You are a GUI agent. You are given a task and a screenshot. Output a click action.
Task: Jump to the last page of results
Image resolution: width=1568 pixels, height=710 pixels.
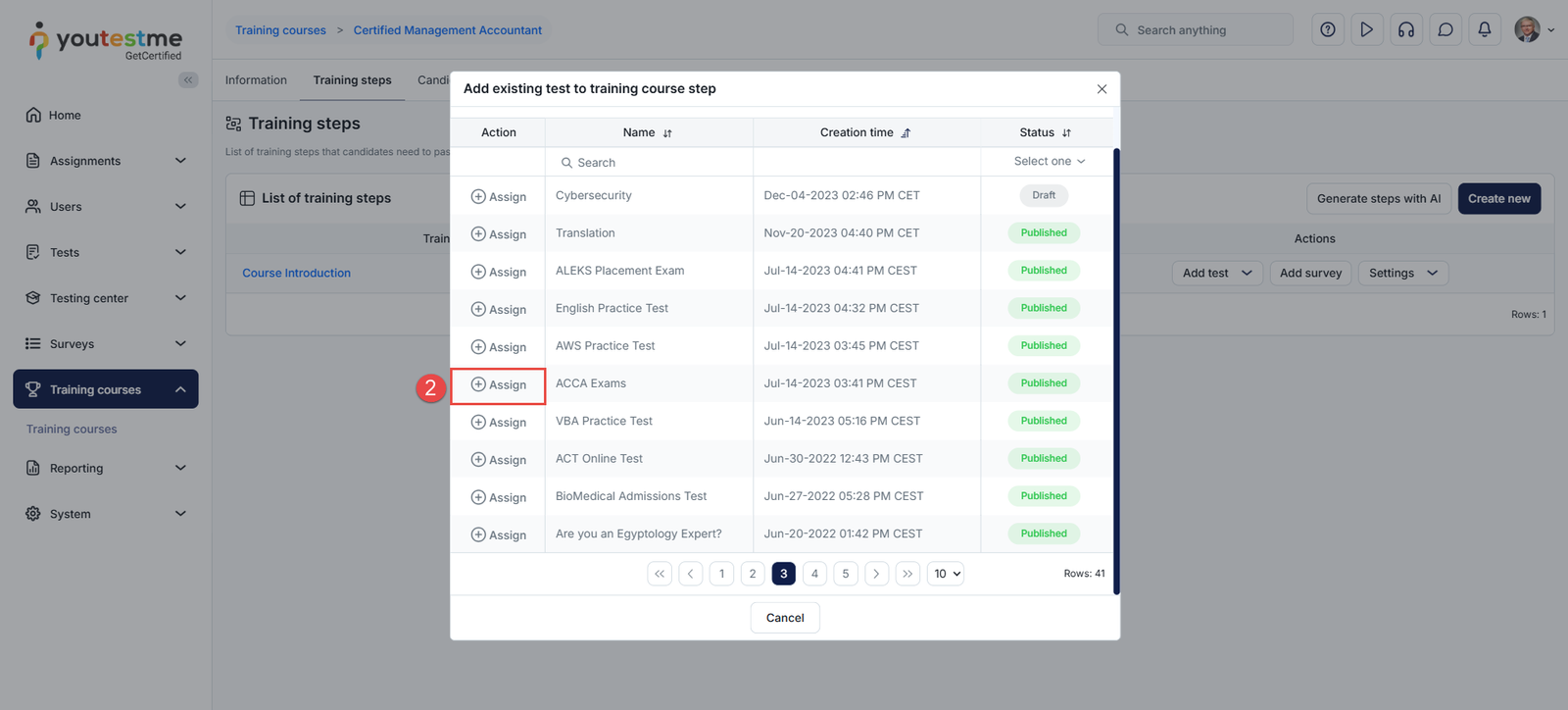907,574
